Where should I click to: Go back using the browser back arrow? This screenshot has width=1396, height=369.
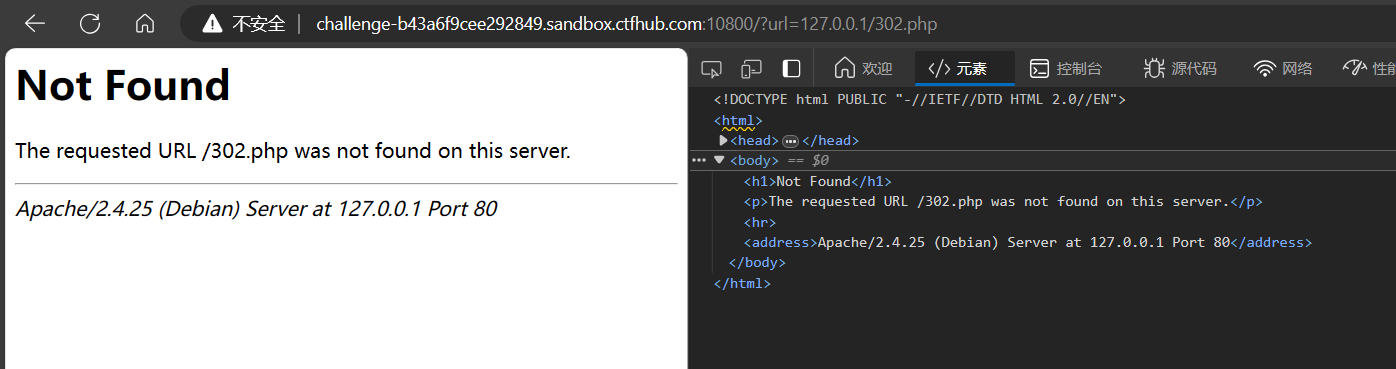pos(35,23)
